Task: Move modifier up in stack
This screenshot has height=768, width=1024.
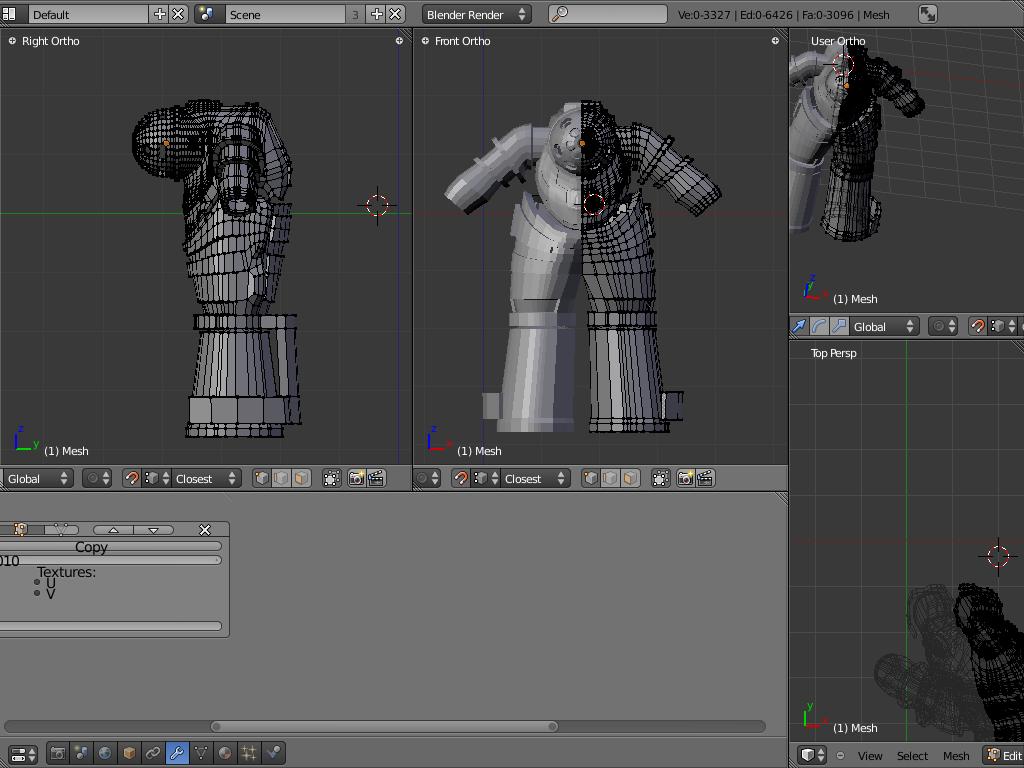Action: pos(113,530)
